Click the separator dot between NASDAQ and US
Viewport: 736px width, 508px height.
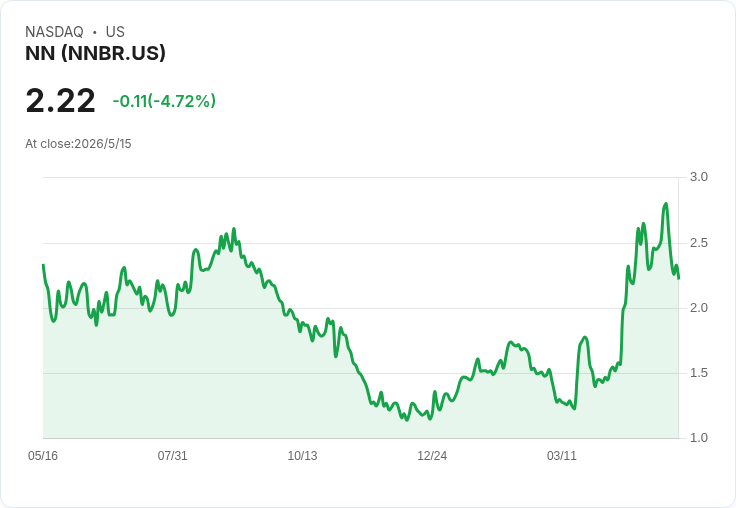point(95,32)
